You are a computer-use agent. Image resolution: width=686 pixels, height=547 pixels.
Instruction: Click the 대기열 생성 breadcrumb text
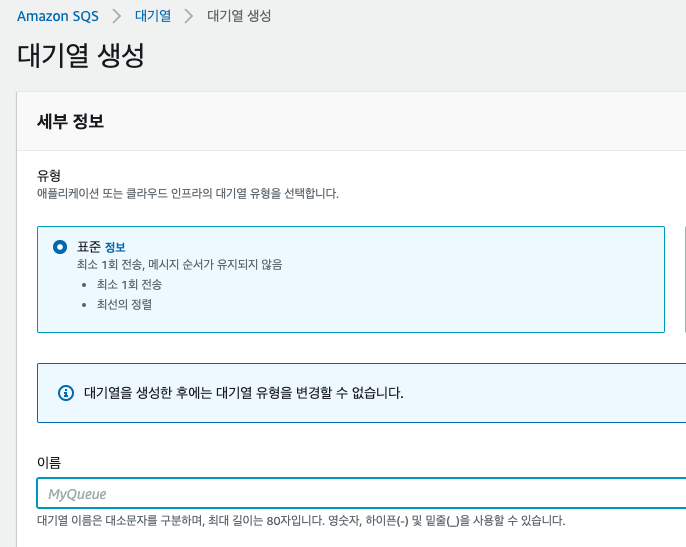click(239, 16)
